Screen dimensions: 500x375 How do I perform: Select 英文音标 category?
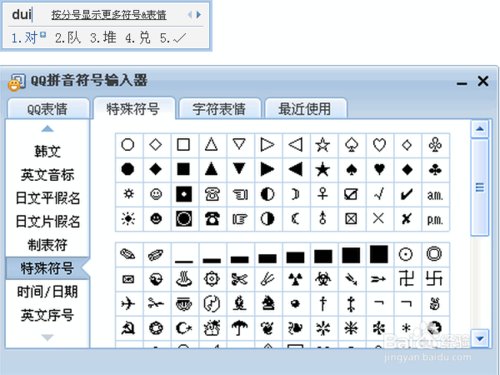click(x=48, y=175)
